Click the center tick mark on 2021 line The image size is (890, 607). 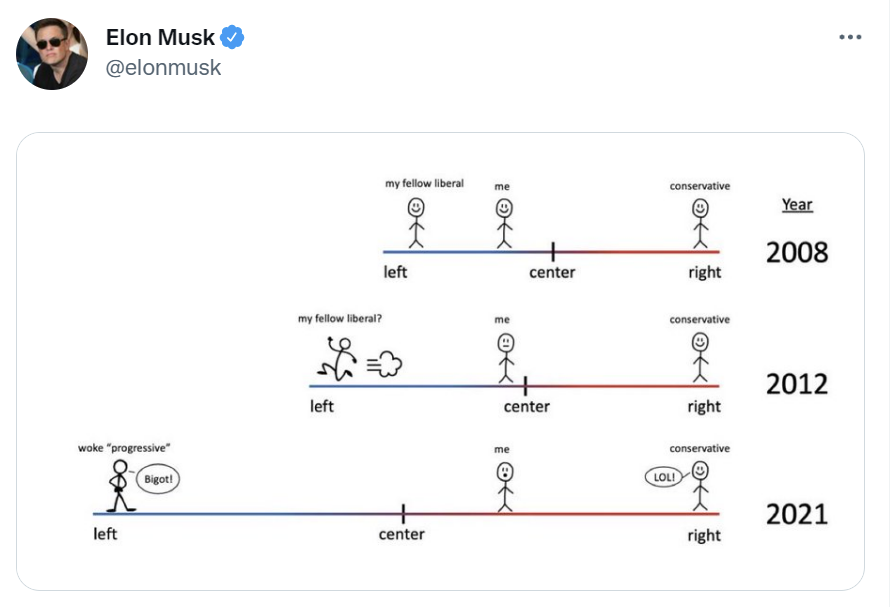(x=403, y=514)
